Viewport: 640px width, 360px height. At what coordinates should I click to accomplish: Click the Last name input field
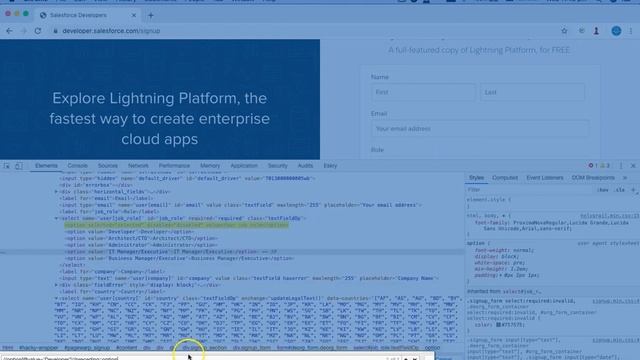(532, 92)
